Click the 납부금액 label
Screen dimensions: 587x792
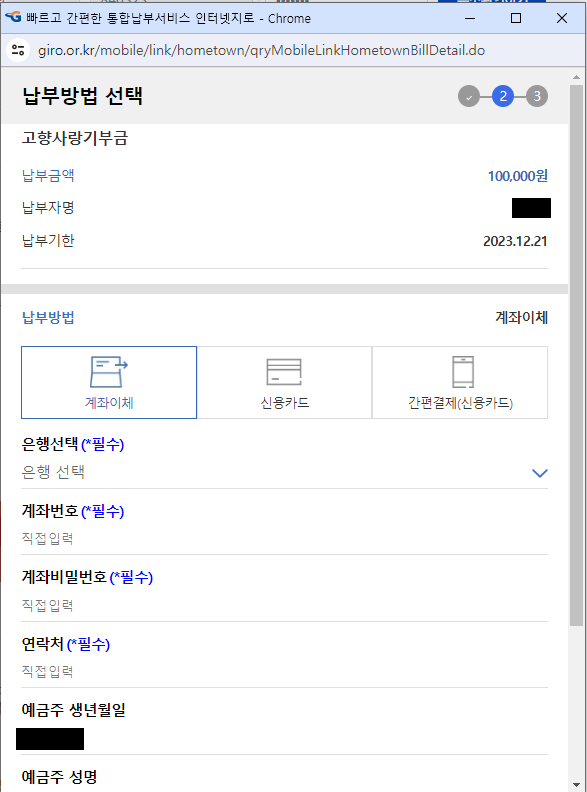(x=48, y=175)
